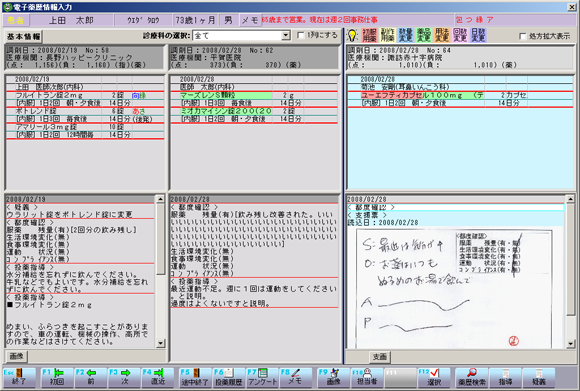Open the 診療科の選択 dropdown arrow

[286, 36]
